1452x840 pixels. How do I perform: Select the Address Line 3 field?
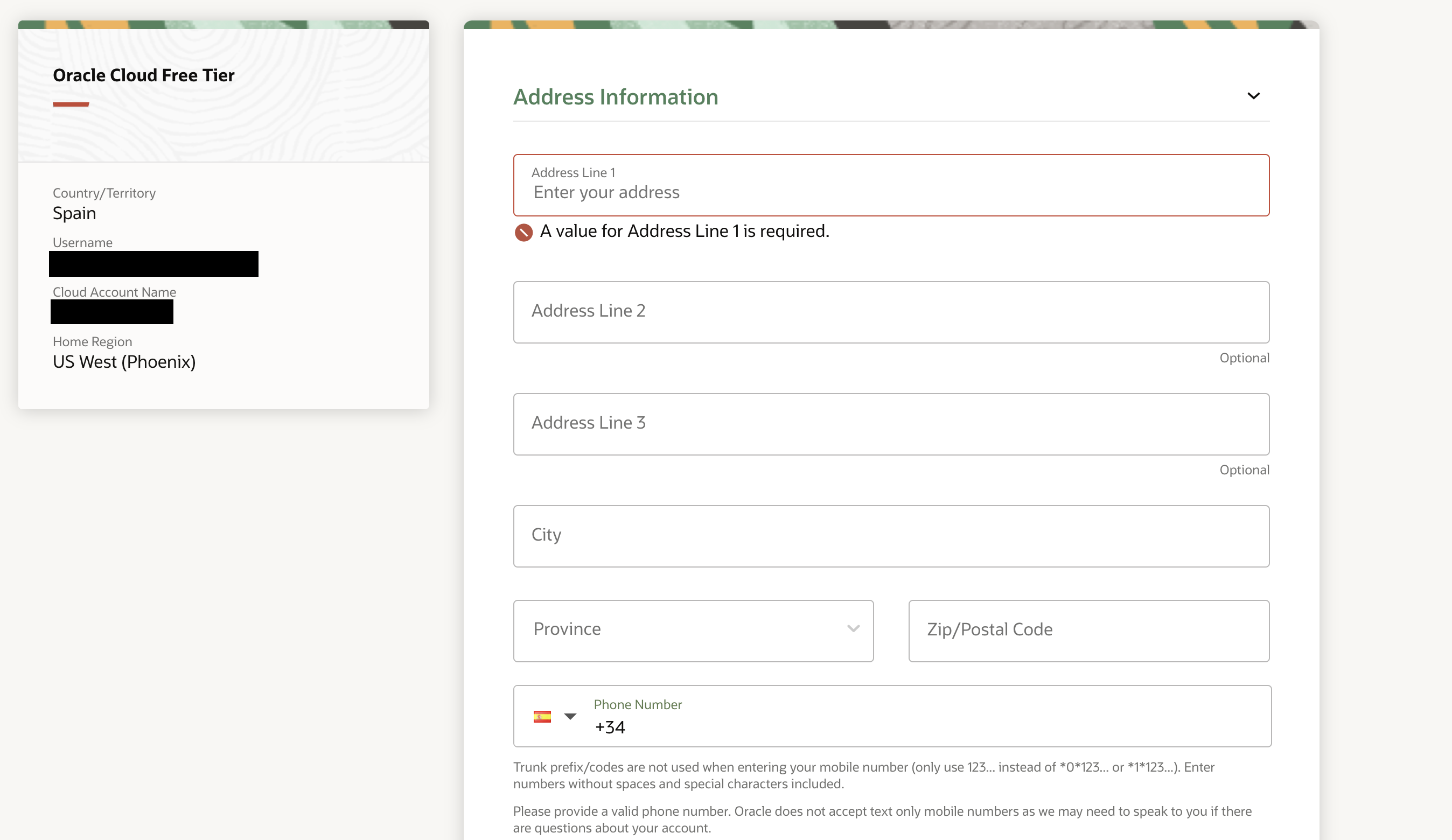(x=890, y=424)
